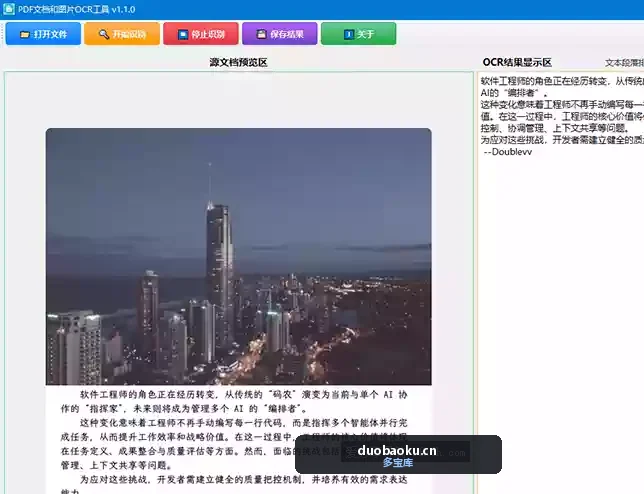This screenshot has height=494, width=644.
Task: Click the OCR结果显示区 heading
Action: click(x=517, y=62)
